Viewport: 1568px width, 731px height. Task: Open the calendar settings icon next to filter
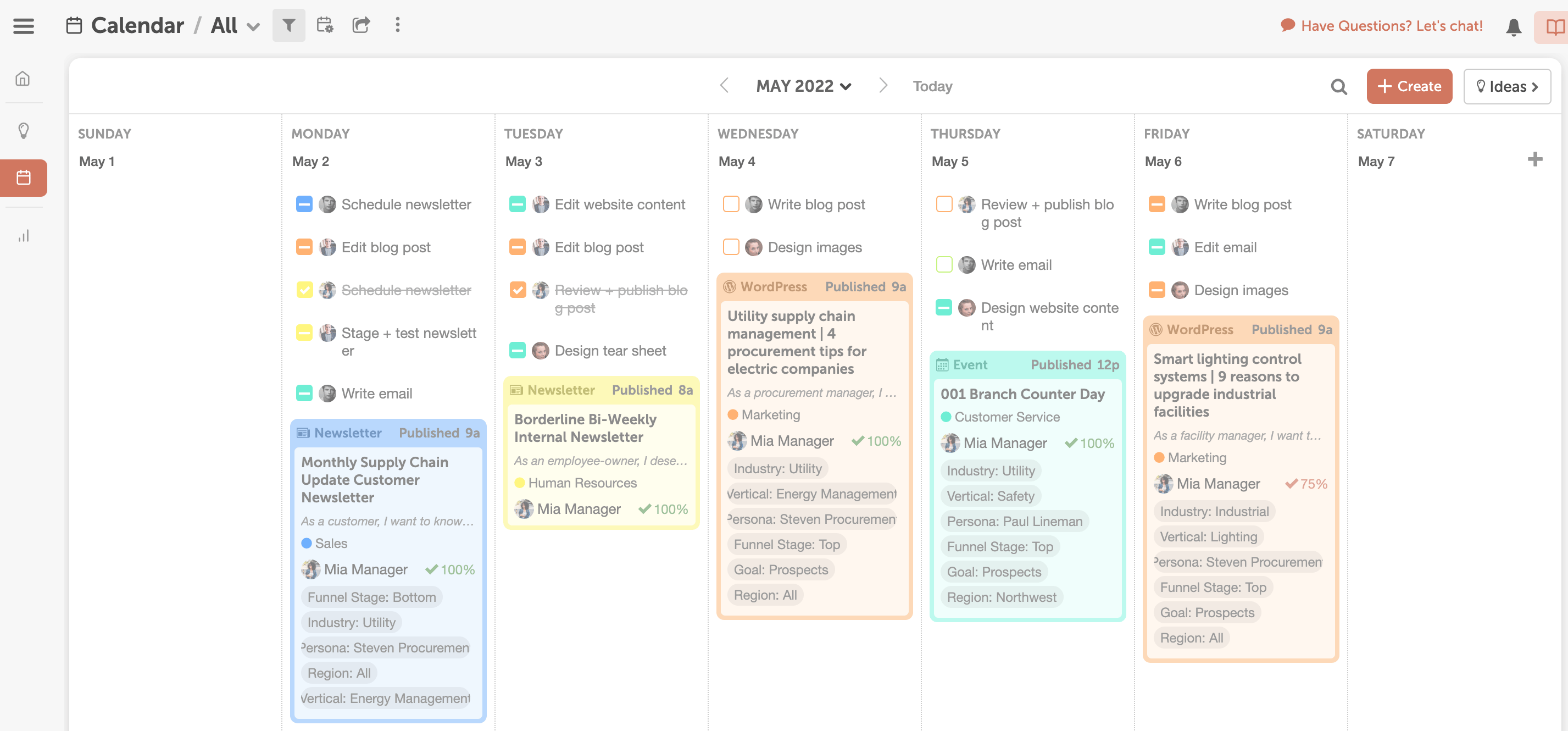pos(325,25)
